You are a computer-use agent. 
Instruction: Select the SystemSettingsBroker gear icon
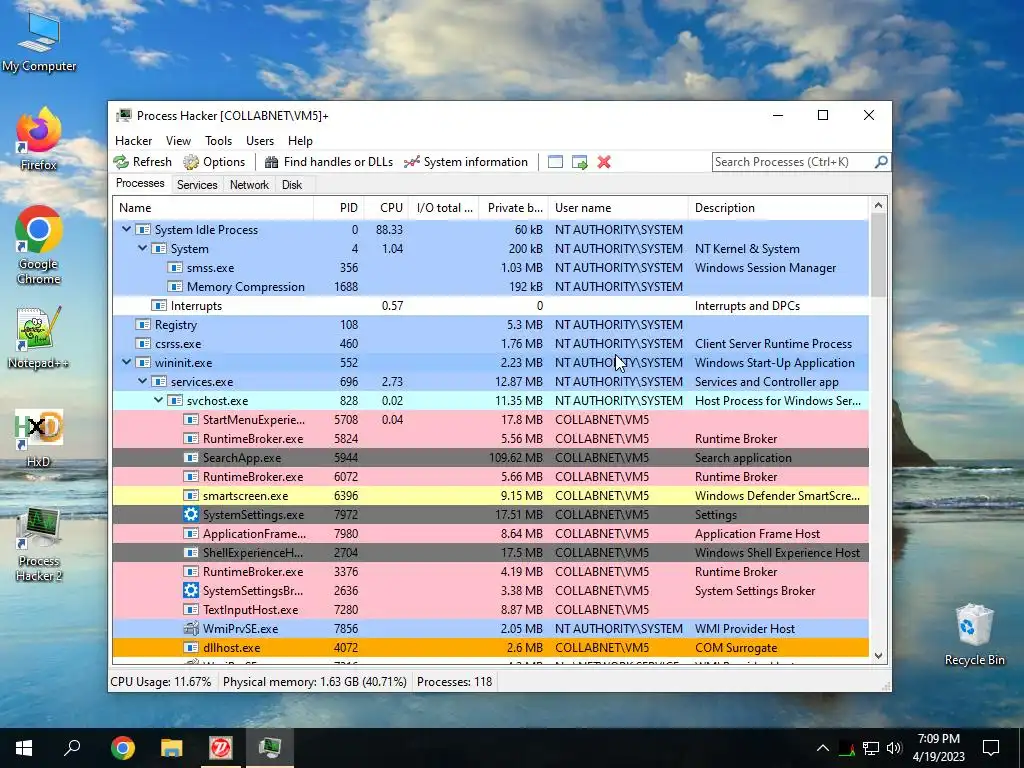191,590
